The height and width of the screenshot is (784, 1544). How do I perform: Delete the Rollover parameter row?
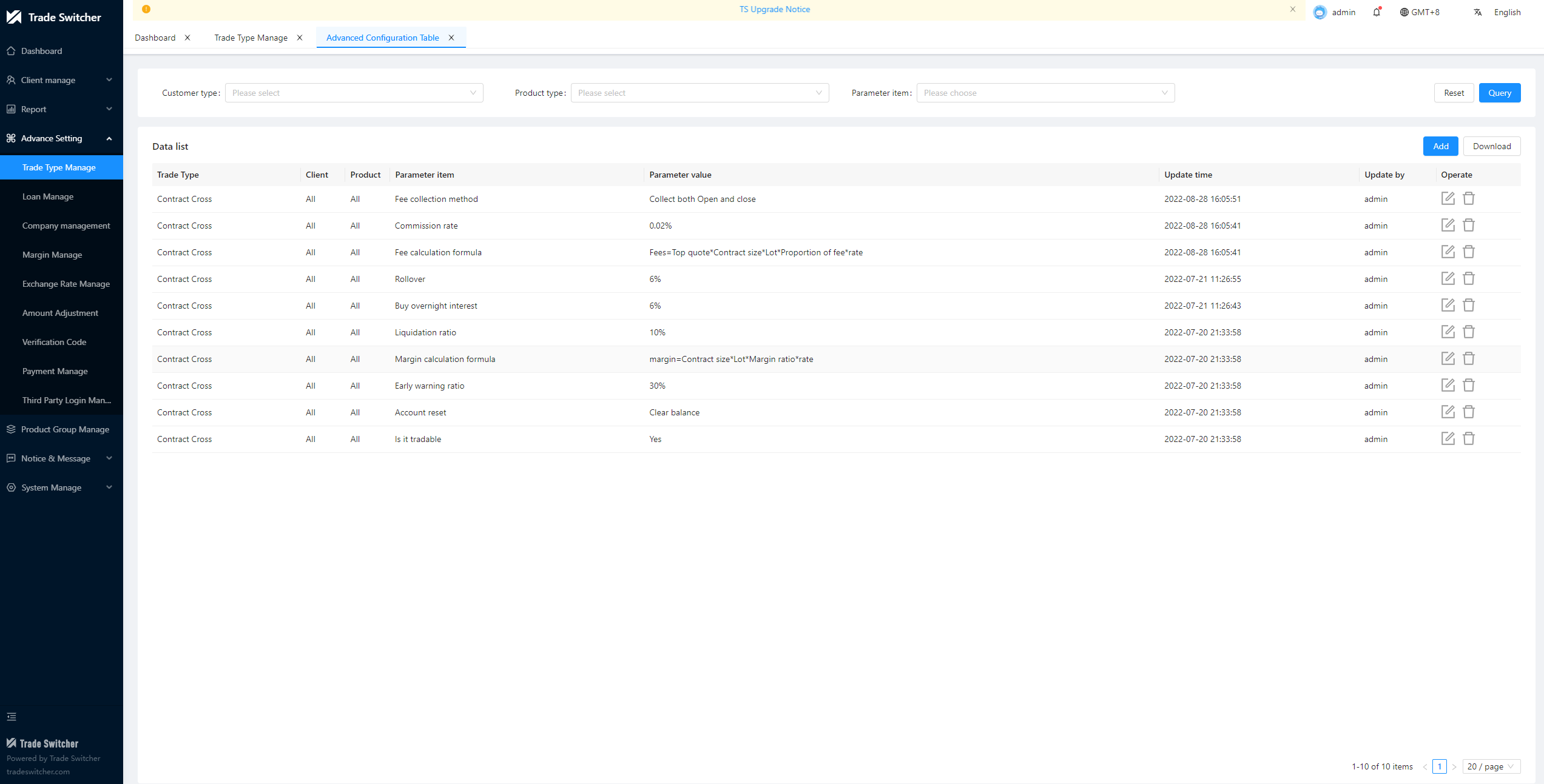point(1468,278)
